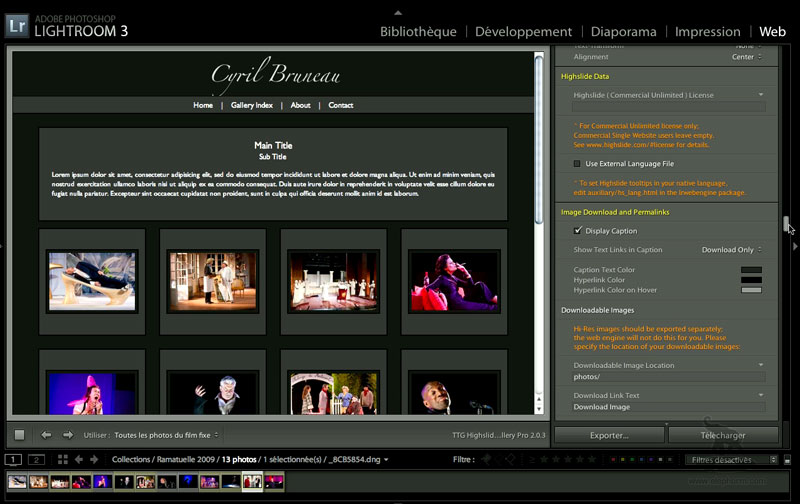Click the Highslide License input field
This screenshot has width=800, height=504.
668,107
